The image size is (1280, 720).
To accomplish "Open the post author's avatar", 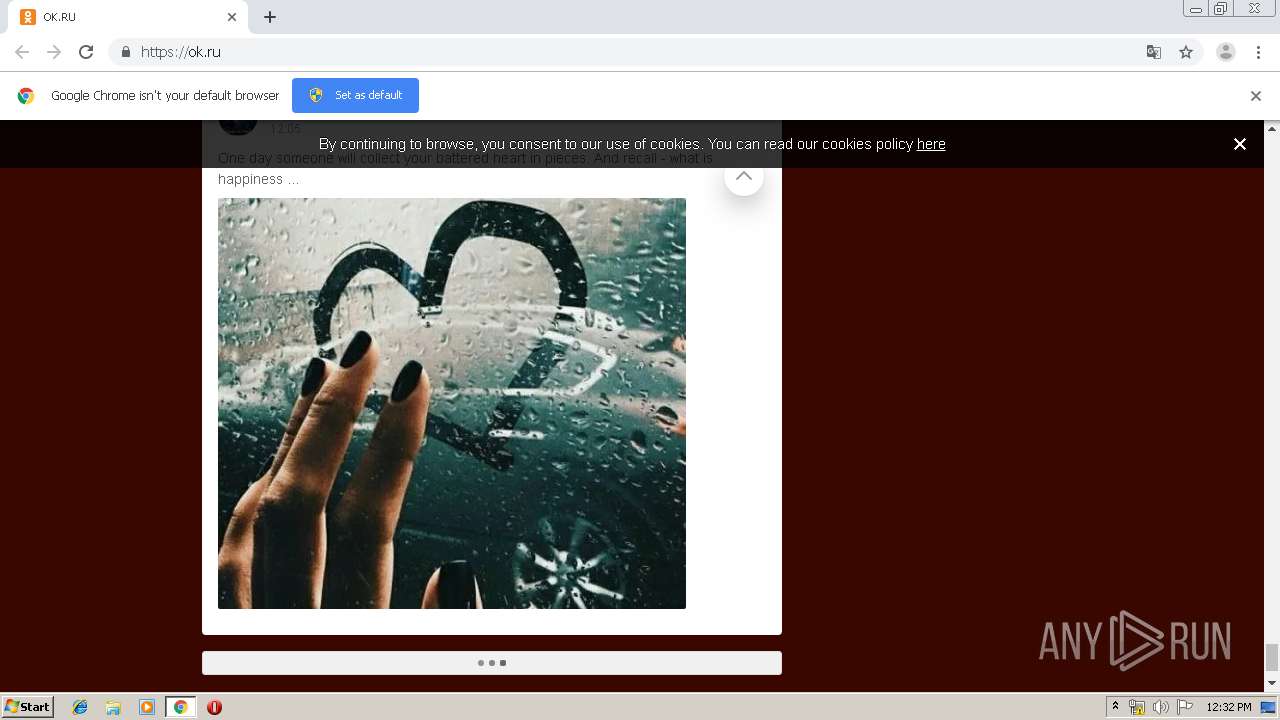I will (238, 127).
